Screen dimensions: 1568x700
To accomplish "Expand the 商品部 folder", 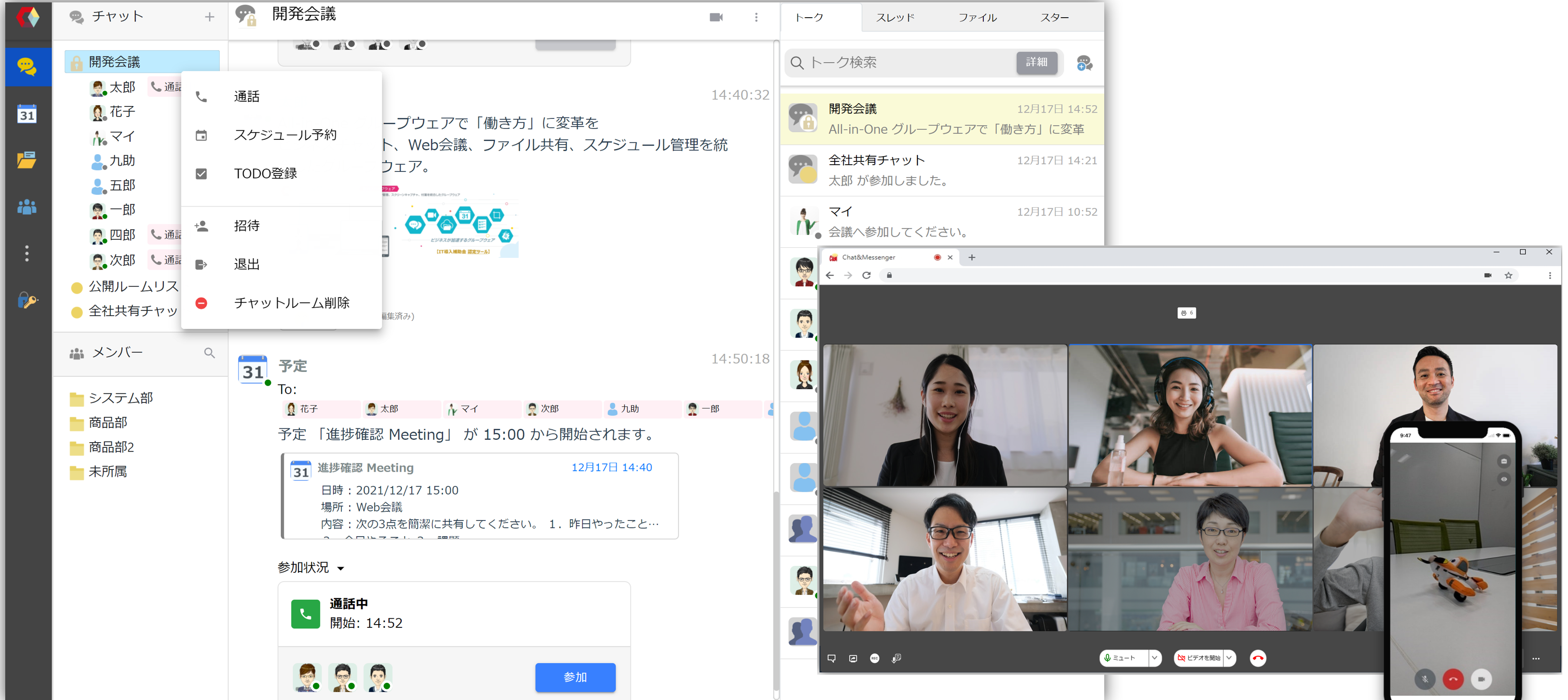I will (98, 423).
